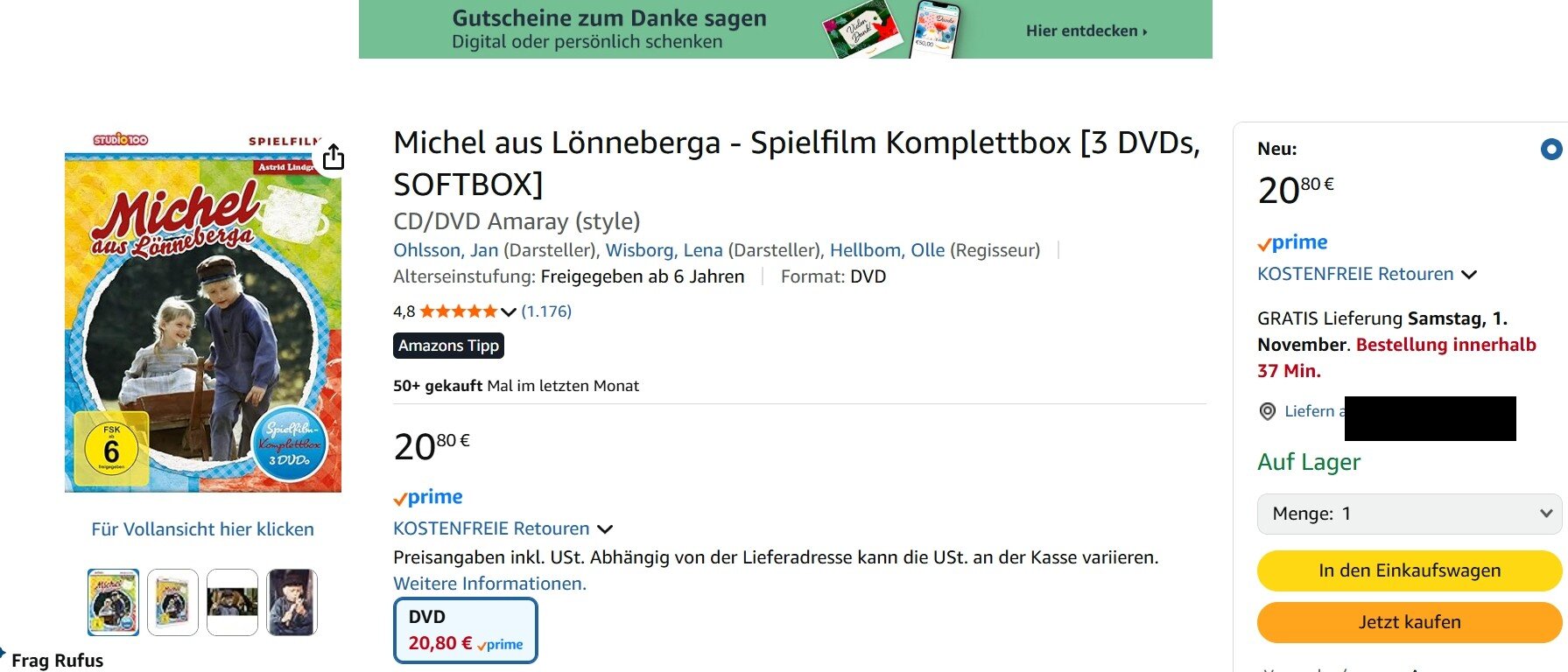Expand Kostenfreie Retouren in the buy box
Viewport: 1568px width, 672px height.
tap(1469, 275)
